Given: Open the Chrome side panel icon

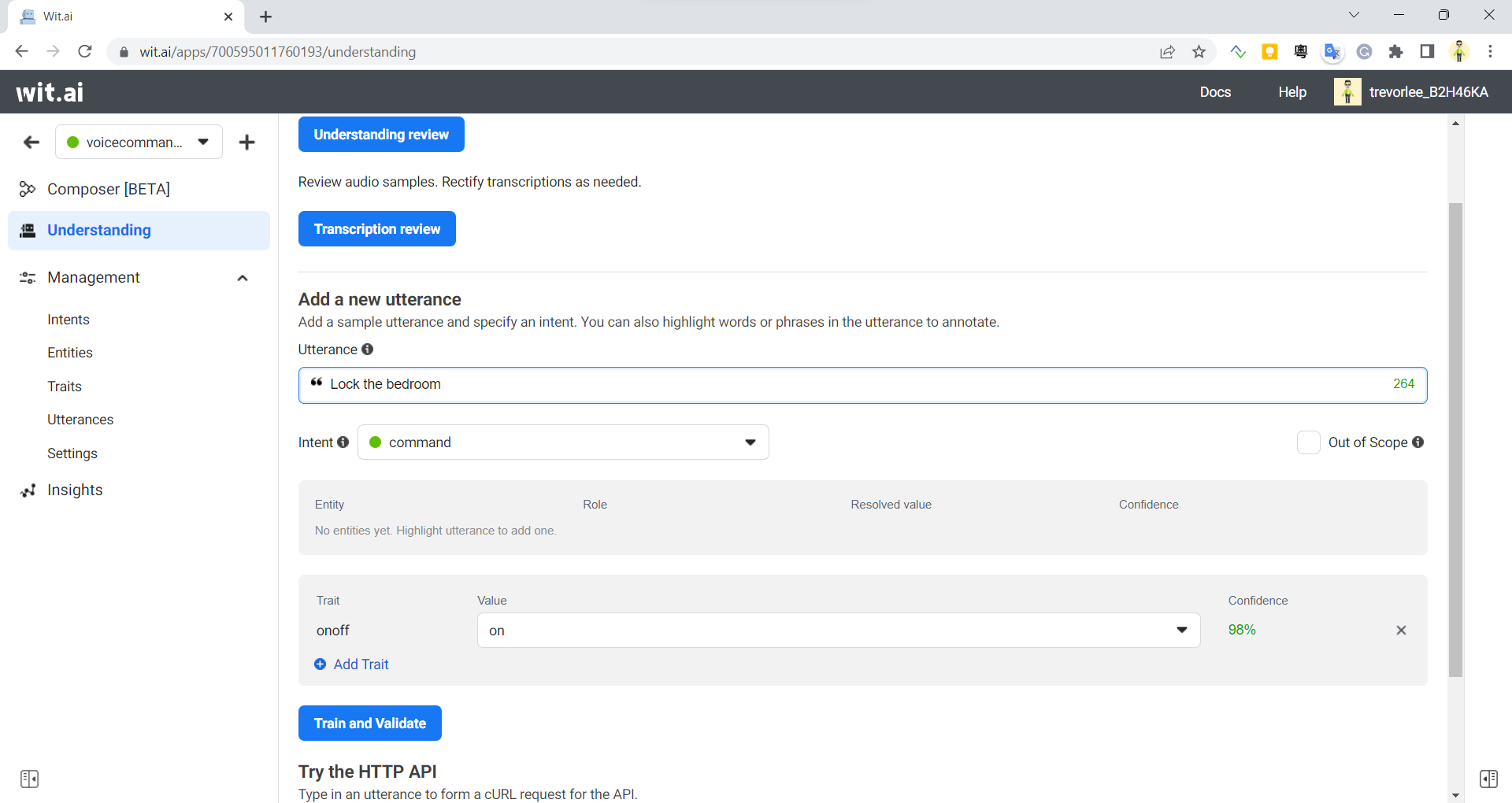Looking at the screenshot, I should pyautogui.click(x=1427, y=52).
